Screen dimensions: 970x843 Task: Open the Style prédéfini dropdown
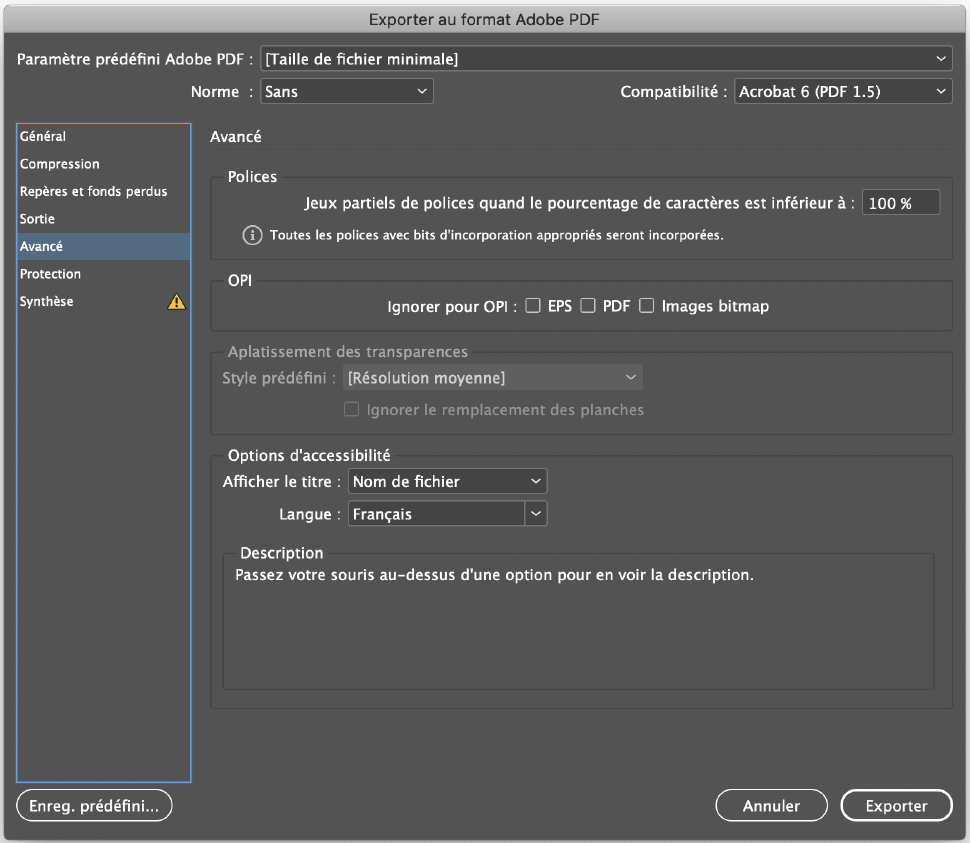point(493,377)
